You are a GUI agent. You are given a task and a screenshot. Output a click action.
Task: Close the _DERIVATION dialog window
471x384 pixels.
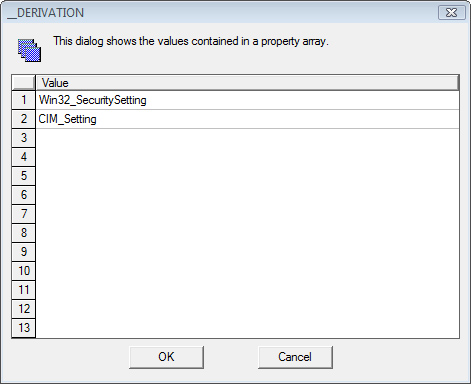coord(452,13)
